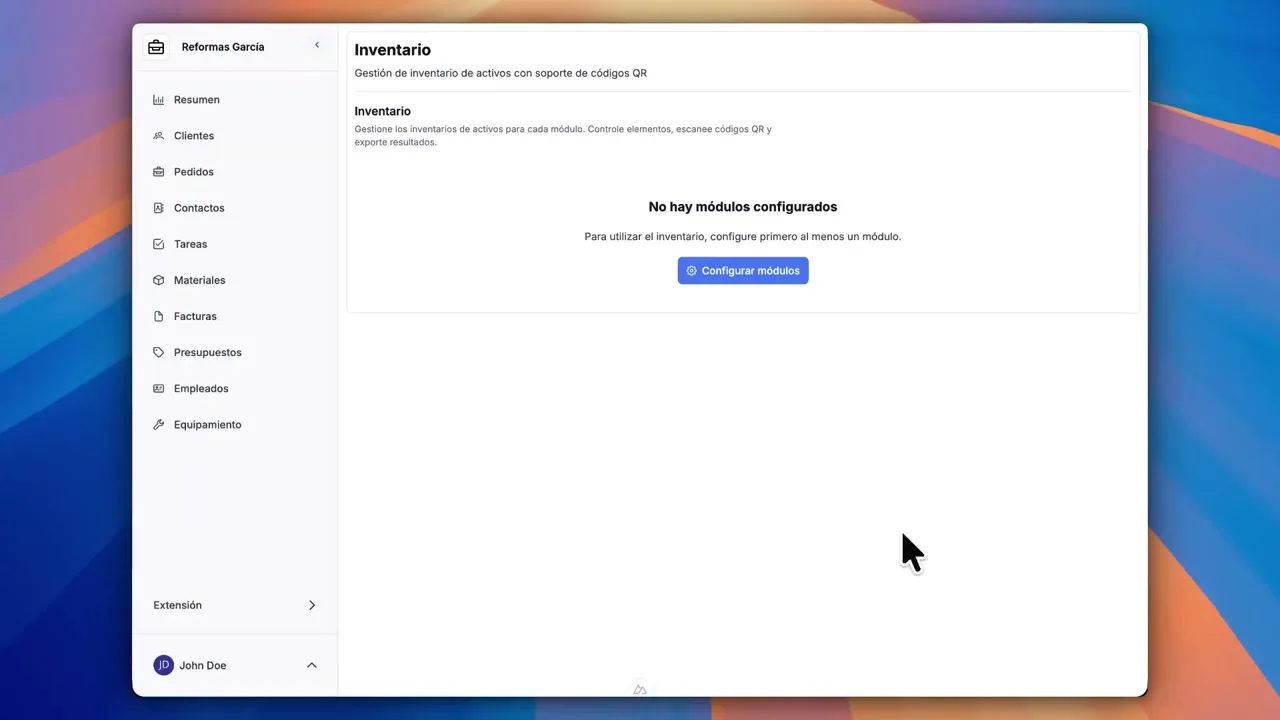This screenshot has height=720, width=1280.
Task: Open Contactos via its contact book icon
Action: coord(160,207)
